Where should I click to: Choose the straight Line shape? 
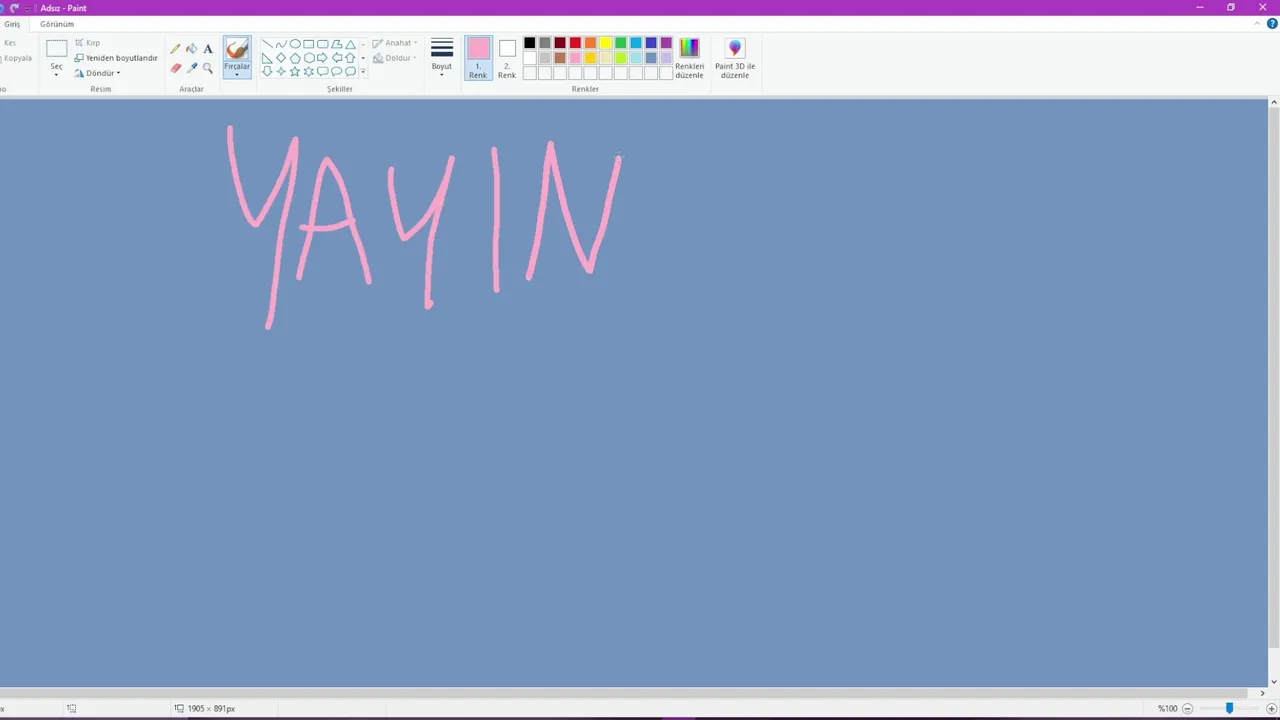pyautogui.click(x=267, y=44)
